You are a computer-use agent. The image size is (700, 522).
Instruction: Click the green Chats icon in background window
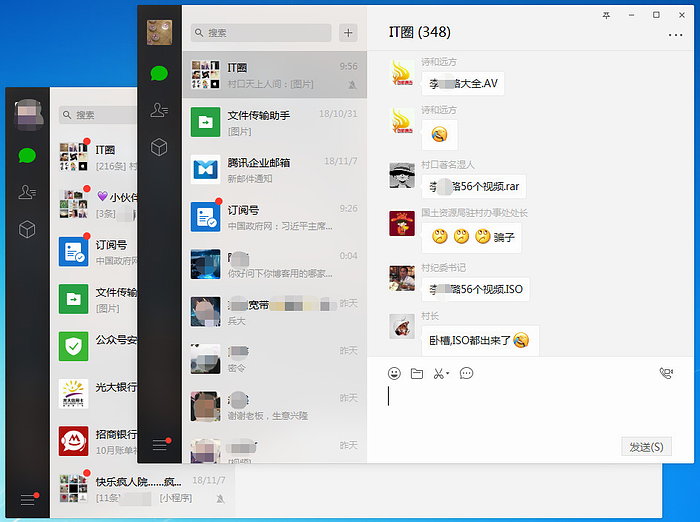click(27, 155)
